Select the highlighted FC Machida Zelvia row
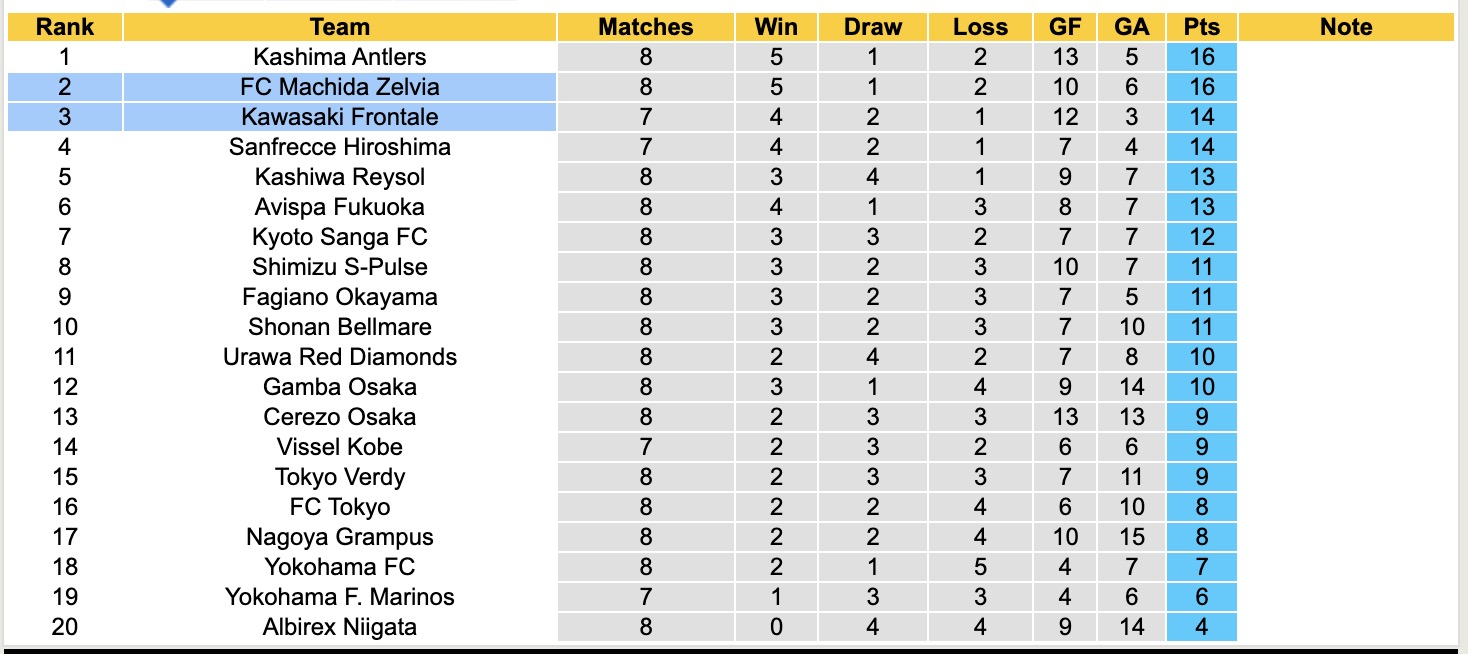This screenshot has width=1468, height=654. [x=340, y=87]
